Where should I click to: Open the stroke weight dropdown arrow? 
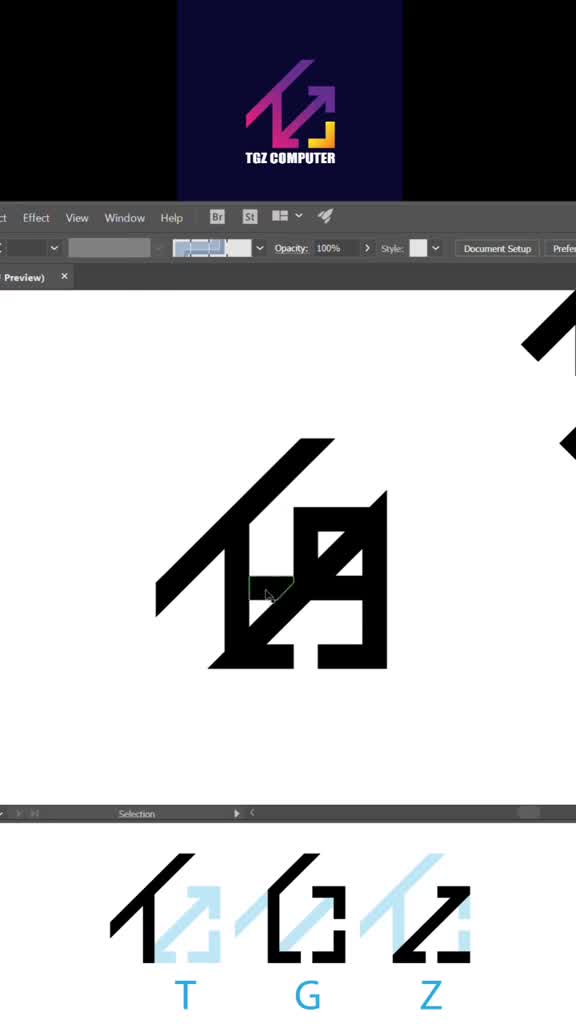(x=54, y=248)
